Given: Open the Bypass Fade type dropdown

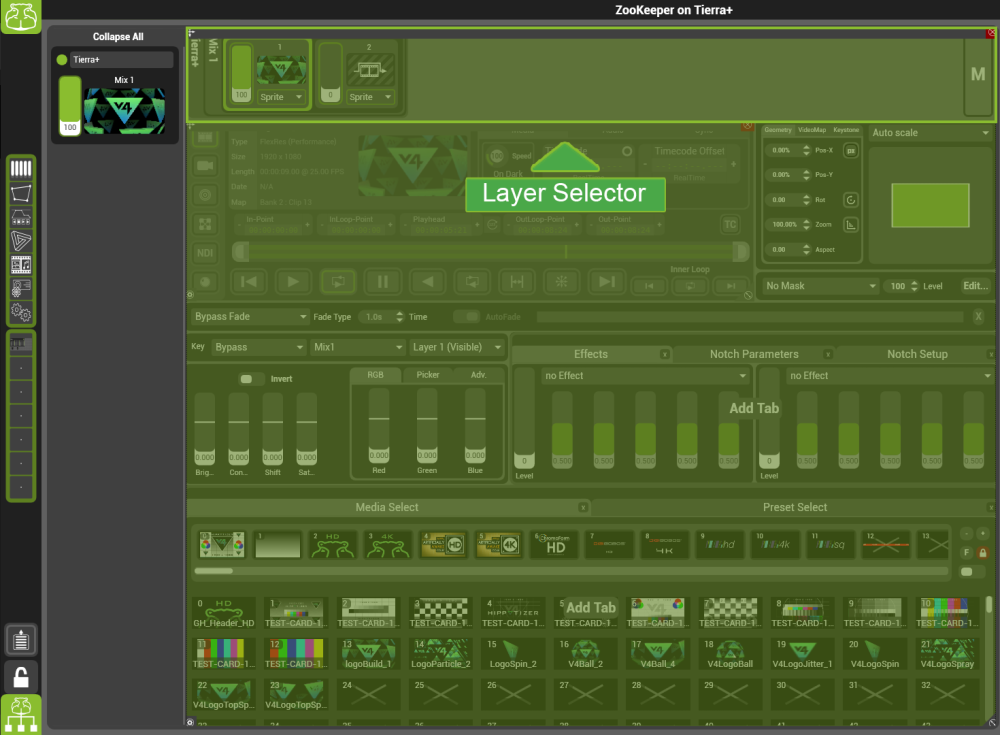Looking at the screenshot, I should coord(250,316).
